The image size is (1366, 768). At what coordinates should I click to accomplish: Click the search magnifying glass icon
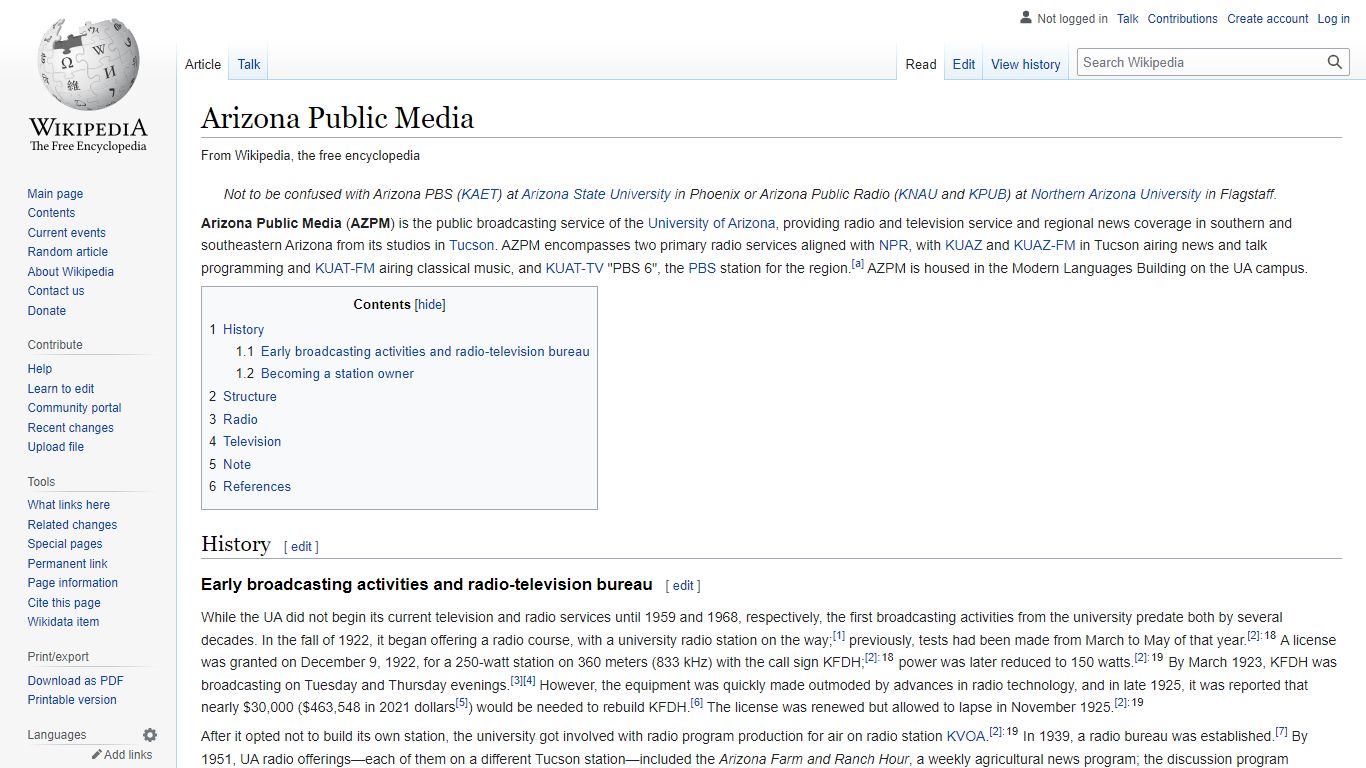pyautogui.click(x=1335, y=62)
